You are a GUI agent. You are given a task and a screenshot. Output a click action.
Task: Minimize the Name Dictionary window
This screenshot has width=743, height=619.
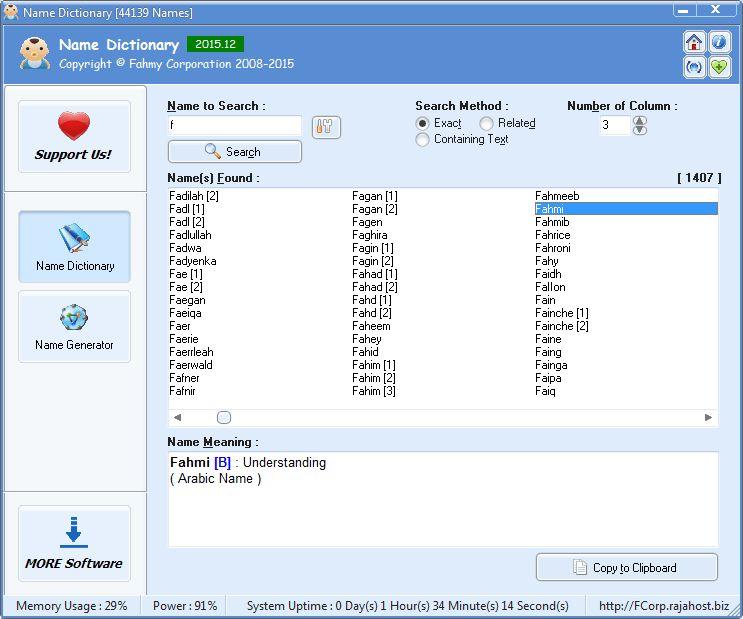click(684, 10)
